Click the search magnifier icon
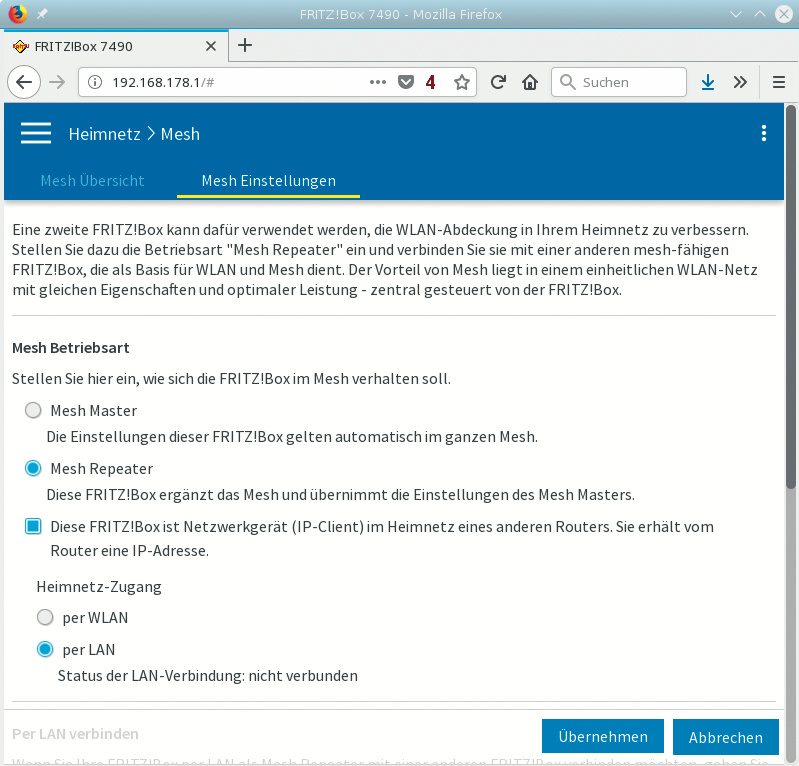The image size is (799, 766). [x=567, y=82]
